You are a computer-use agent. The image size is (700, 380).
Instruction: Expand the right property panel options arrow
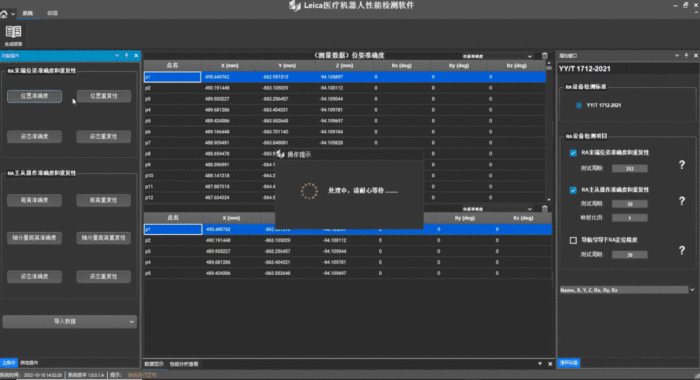click(x=677, y=55)
